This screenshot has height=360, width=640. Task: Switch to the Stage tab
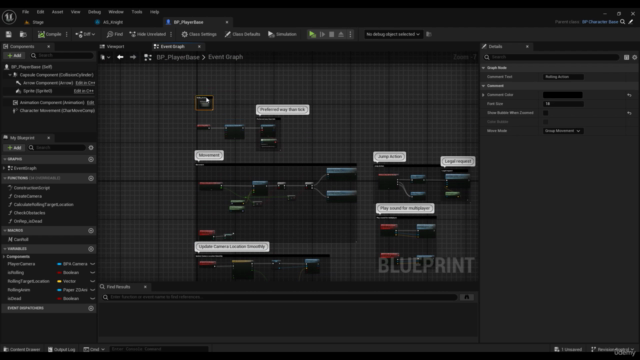pyautogui.click(x=38, y=22)
